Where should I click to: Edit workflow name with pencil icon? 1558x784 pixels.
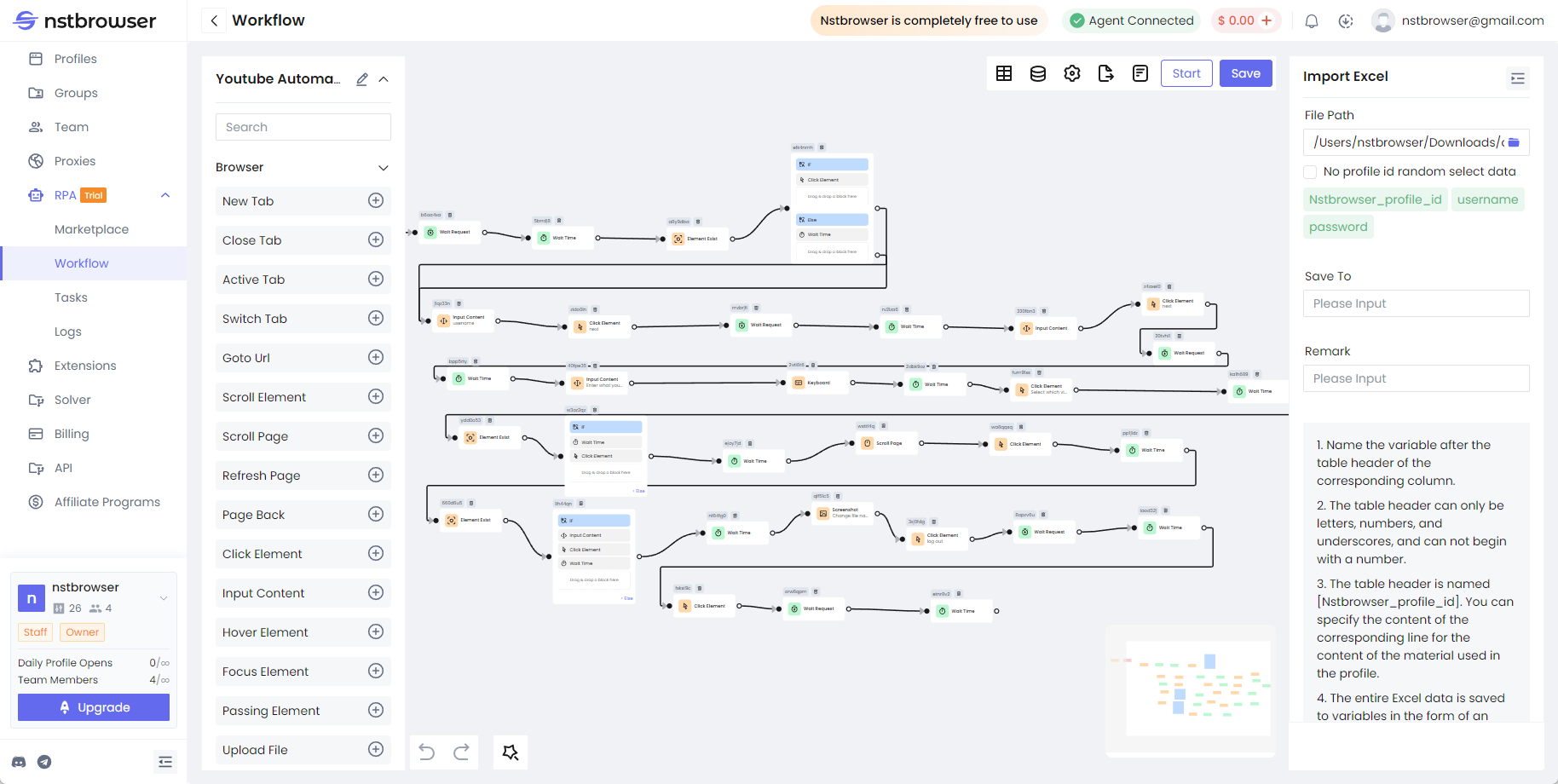coord(362,79)
